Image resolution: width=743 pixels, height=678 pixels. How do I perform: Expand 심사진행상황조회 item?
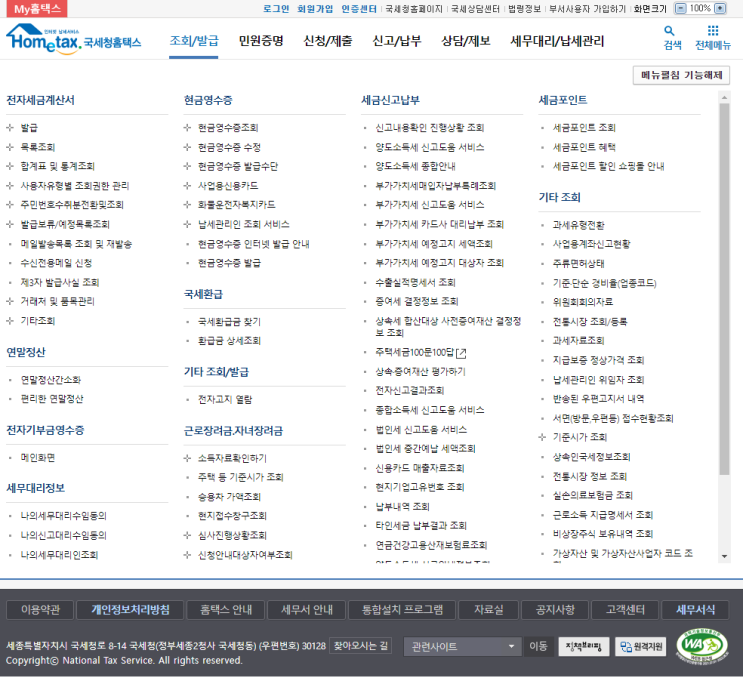point(187,535)
